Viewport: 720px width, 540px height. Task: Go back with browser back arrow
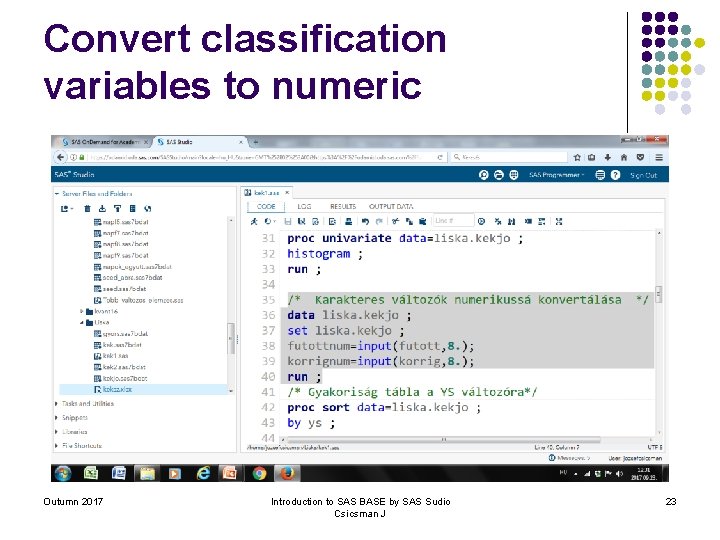[61, 157]
